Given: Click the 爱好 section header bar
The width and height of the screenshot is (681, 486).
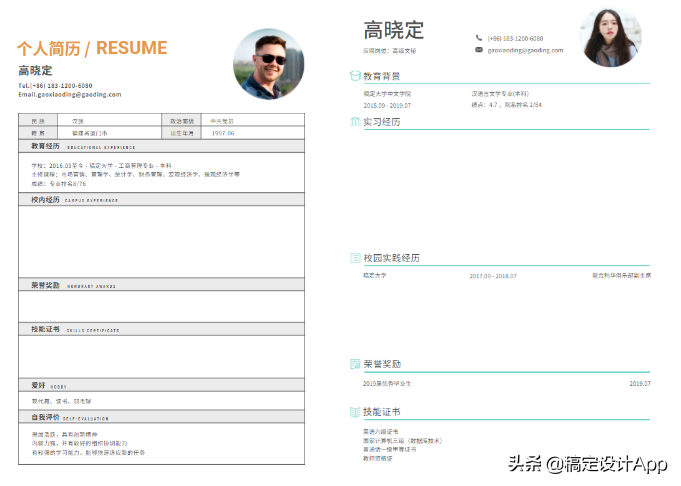Looking at the screenshot, I should (x=161, y=385).
